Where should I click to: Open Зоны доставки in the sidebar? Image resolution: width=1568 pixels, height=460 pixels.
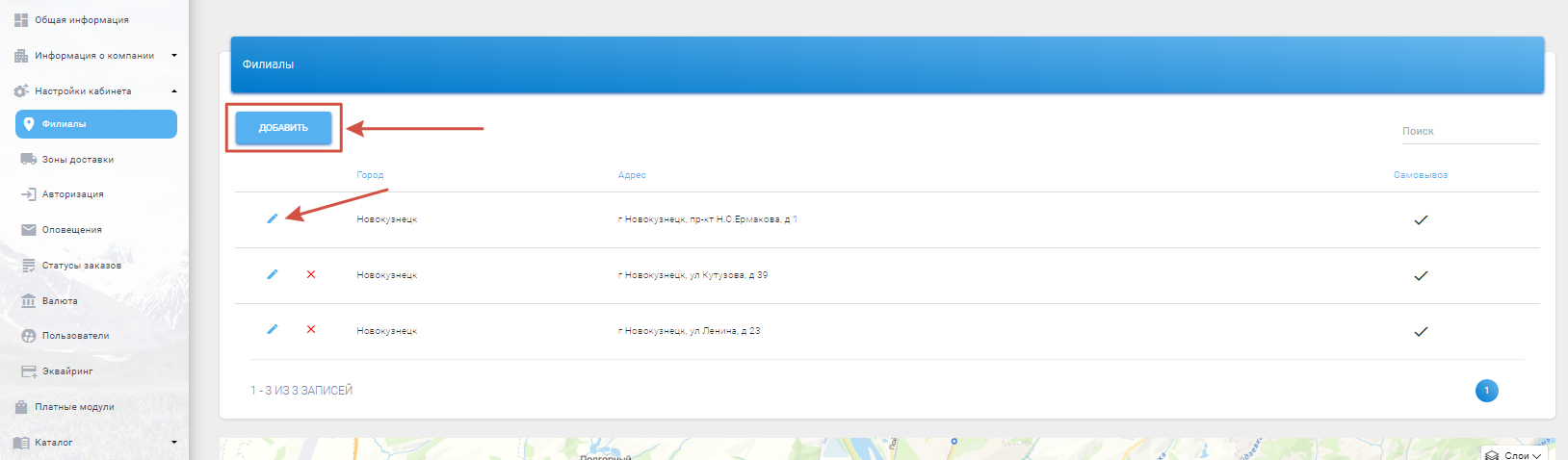[x=77, y=160]
